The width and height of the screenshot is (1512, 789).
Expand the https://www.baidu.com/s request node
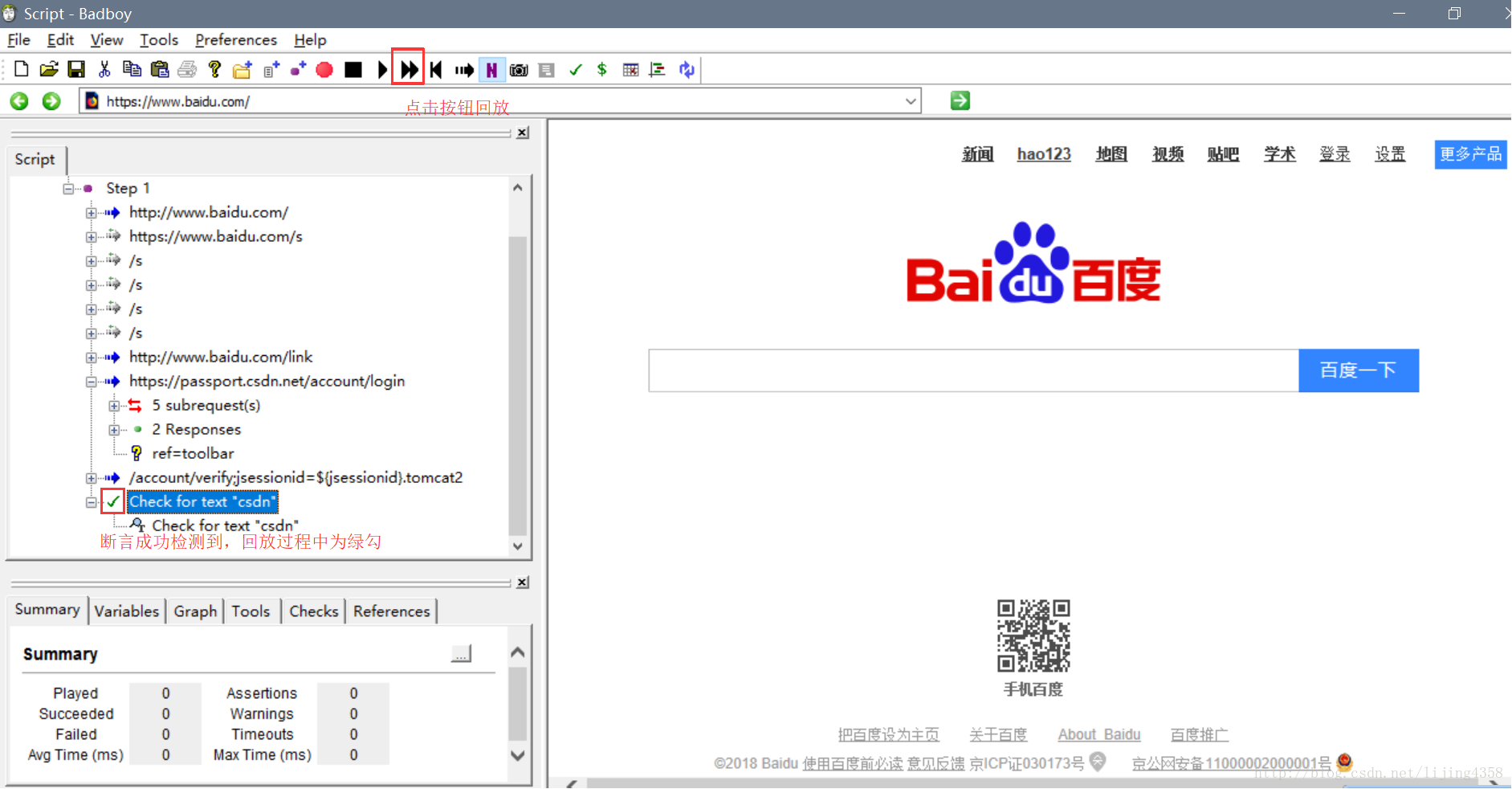pos(91,237)
